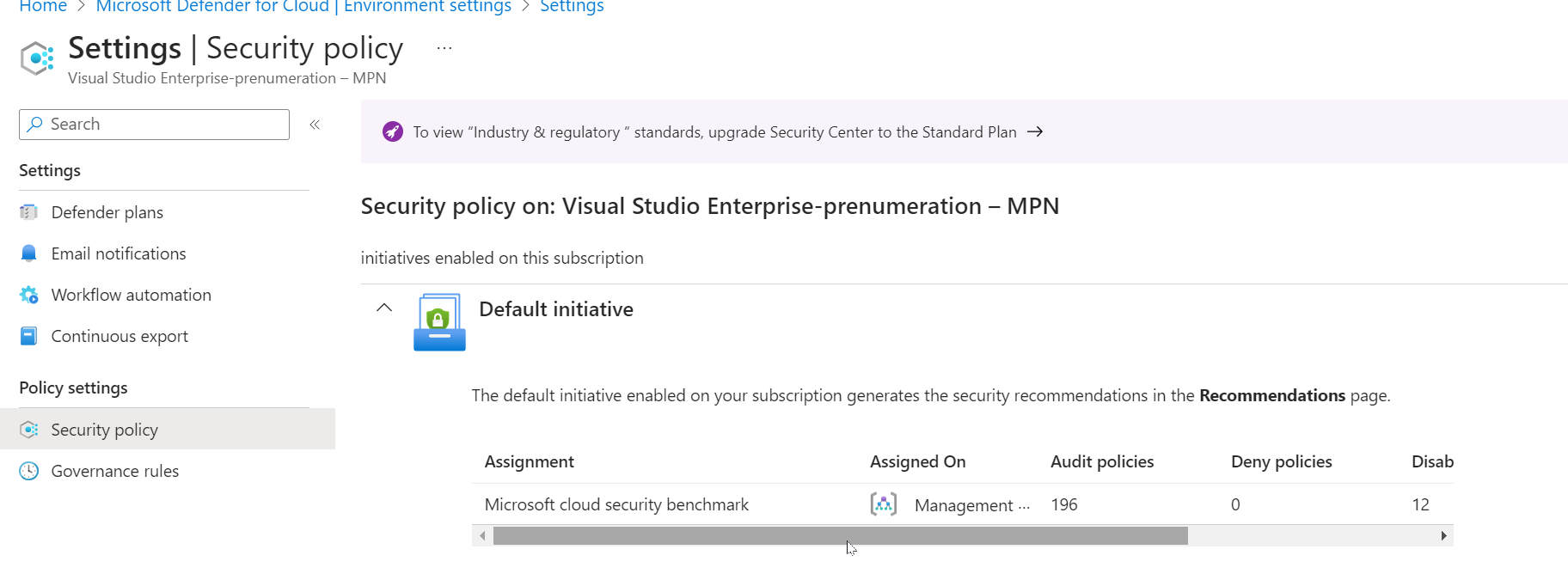Select Email notifications menu item
1568x586 pixels.
(118, 253)
